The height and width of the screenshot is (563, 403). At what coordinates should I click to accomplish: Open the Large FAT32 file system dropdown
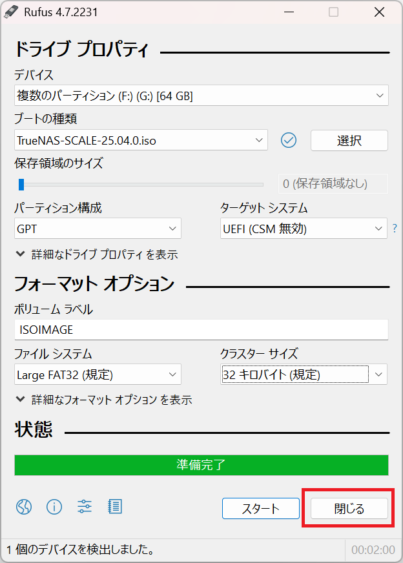[x=98, y=374]
